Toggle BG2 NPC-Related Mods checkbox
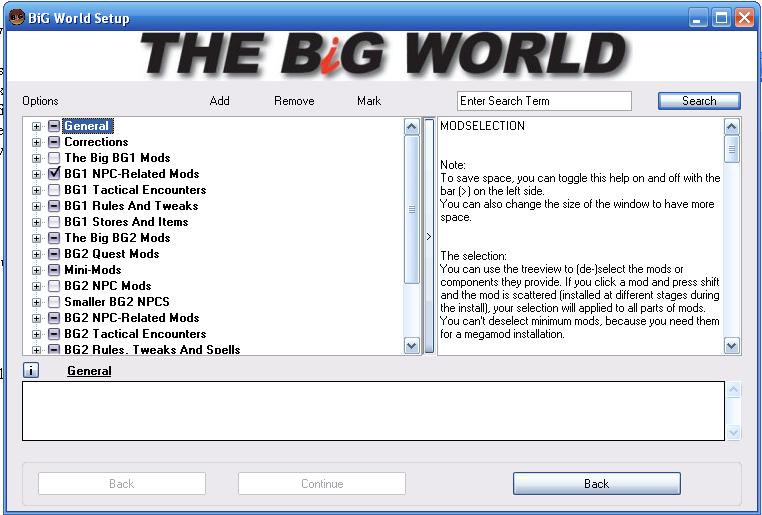The width and height of the screenshot is (762, 515). pyautogui.click(x=54, y=318)
